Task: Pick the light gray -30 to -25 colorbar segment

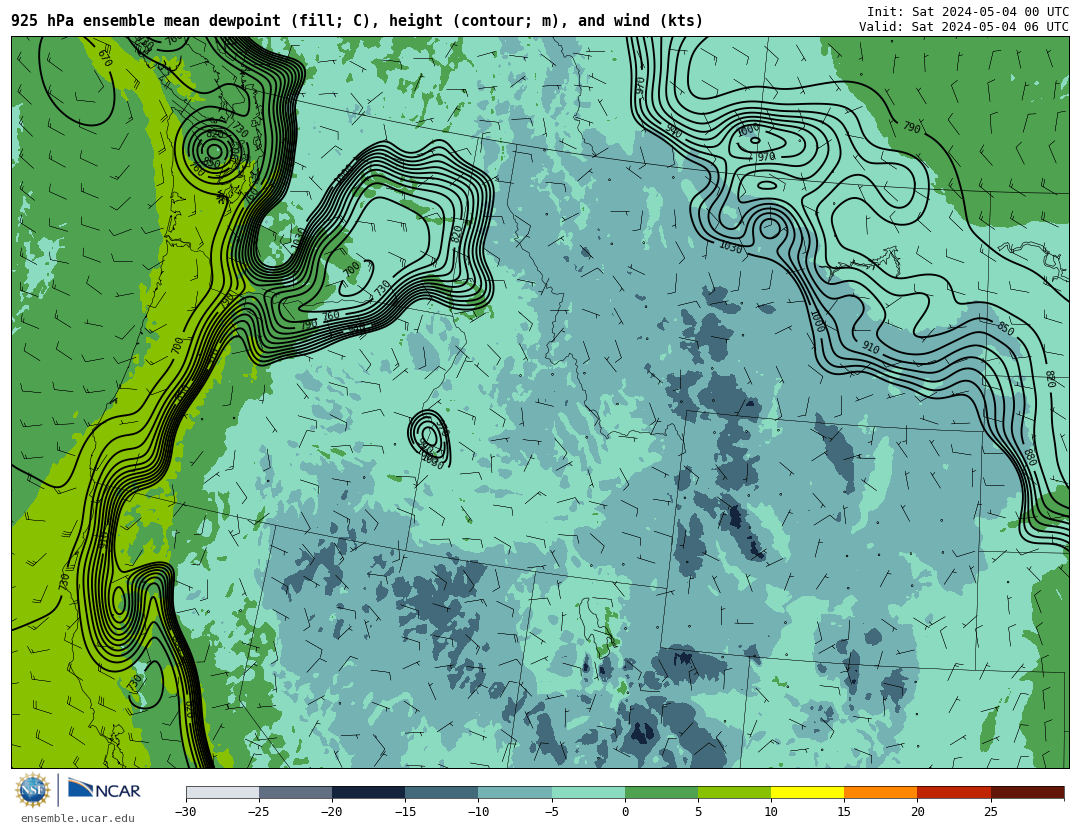Action: click(222, 793)
